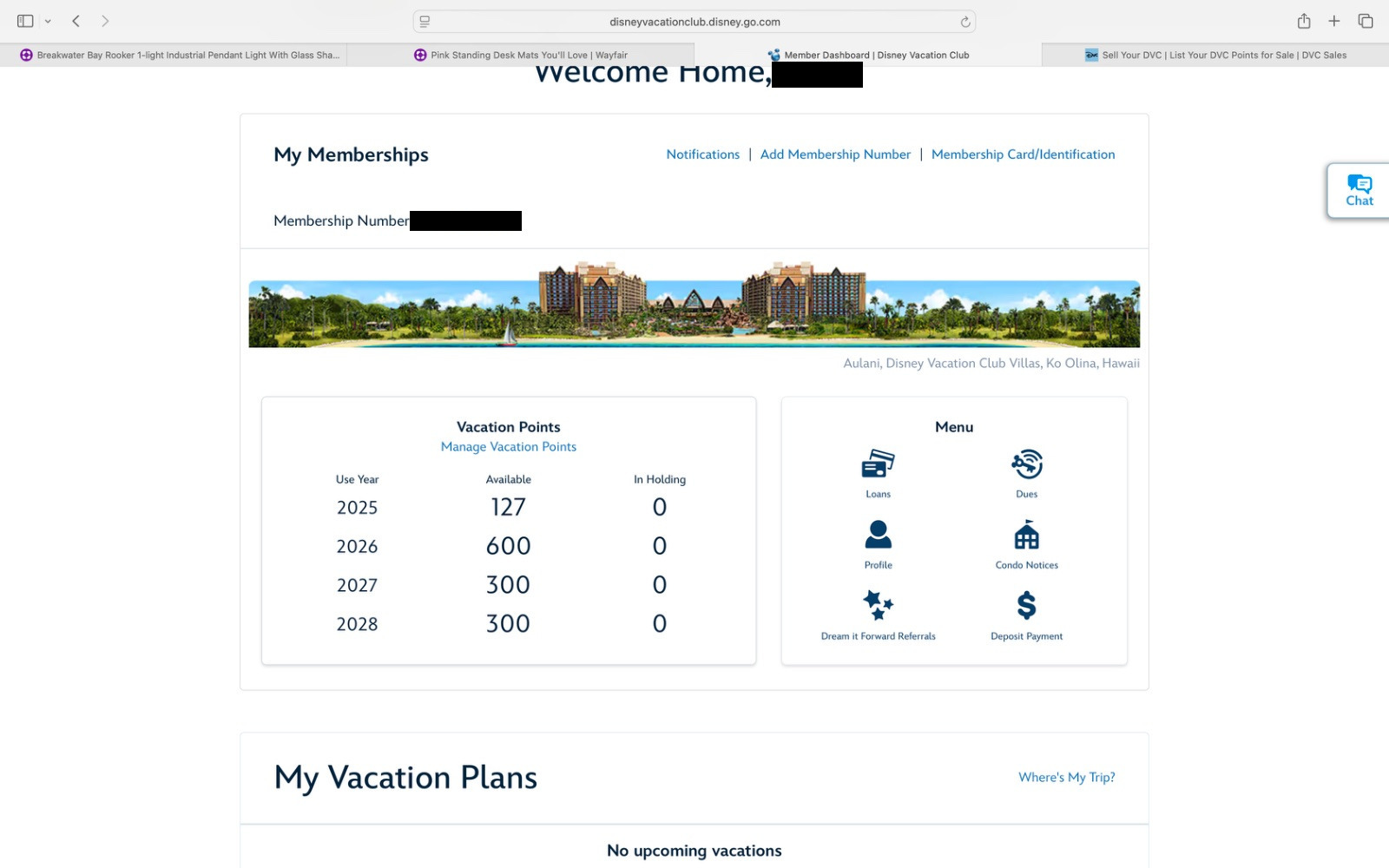1389x868 pixels.
Task: Click the Use Year 2025 cell
Action: tap(357, 508)
